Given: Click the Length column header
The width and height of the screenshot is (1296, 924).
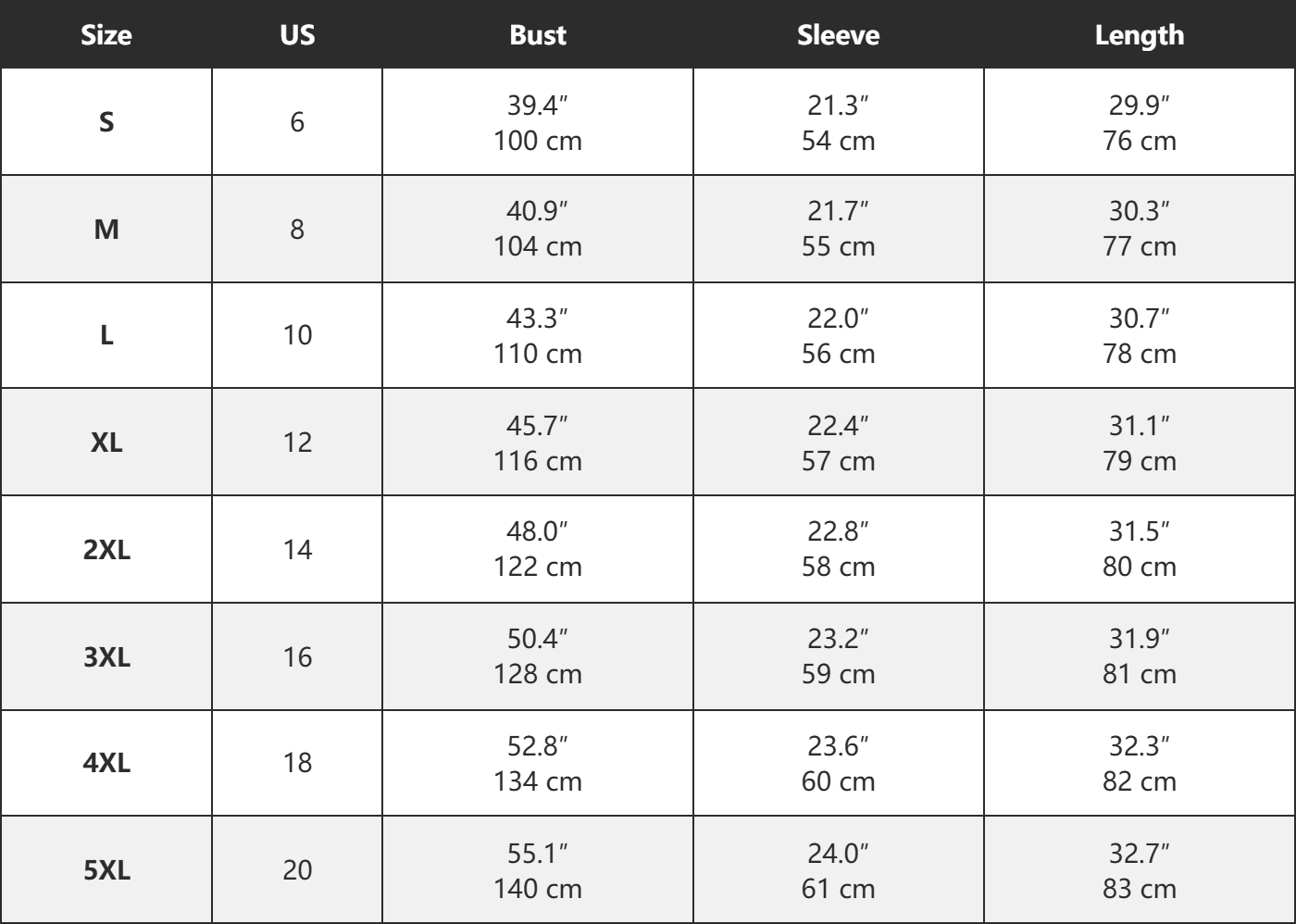Looking at the screenshot, I should point(1140,35).
